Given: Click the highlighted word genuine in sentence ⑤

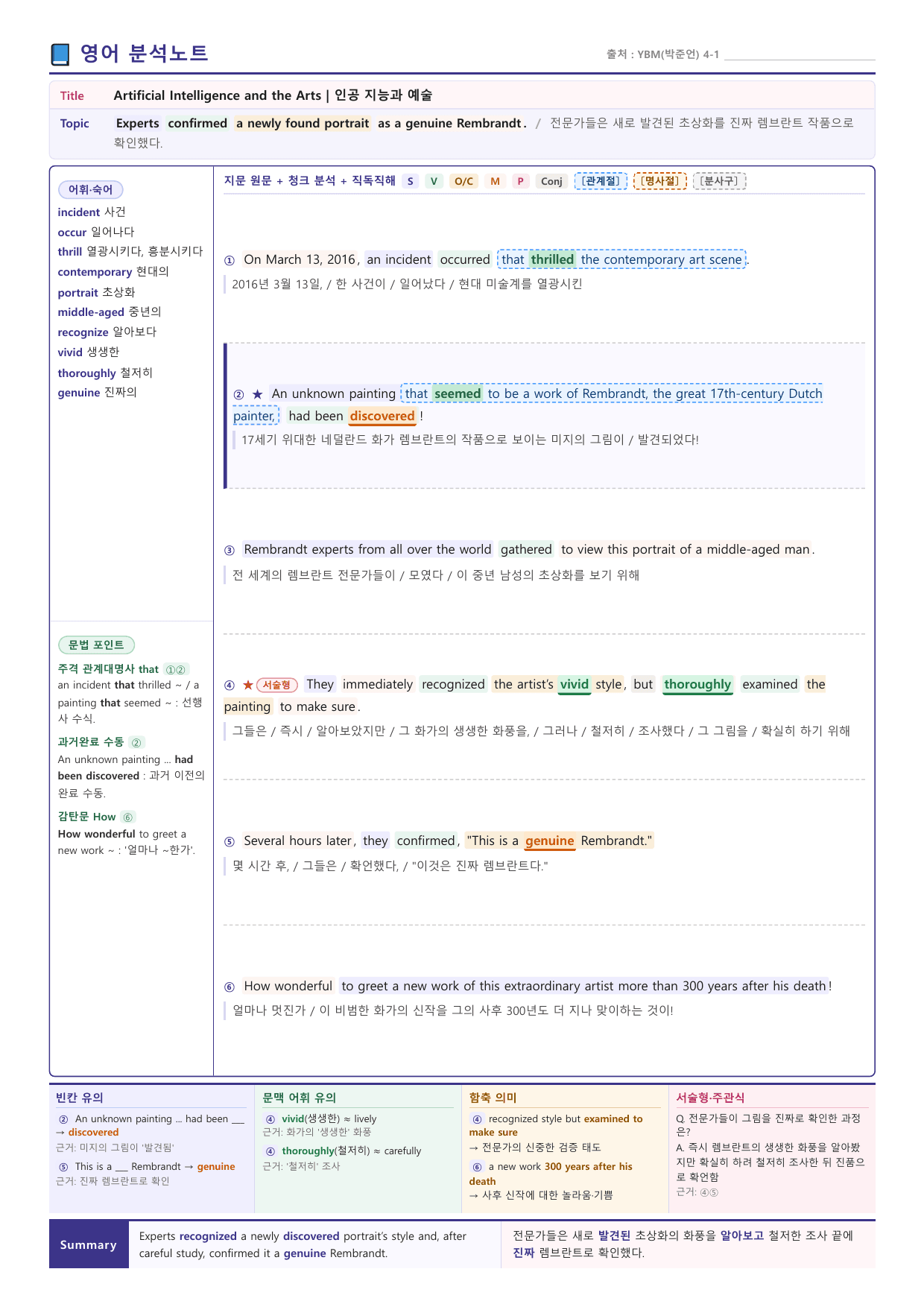Looking at the screenshot, I should [x=550, y=841].
